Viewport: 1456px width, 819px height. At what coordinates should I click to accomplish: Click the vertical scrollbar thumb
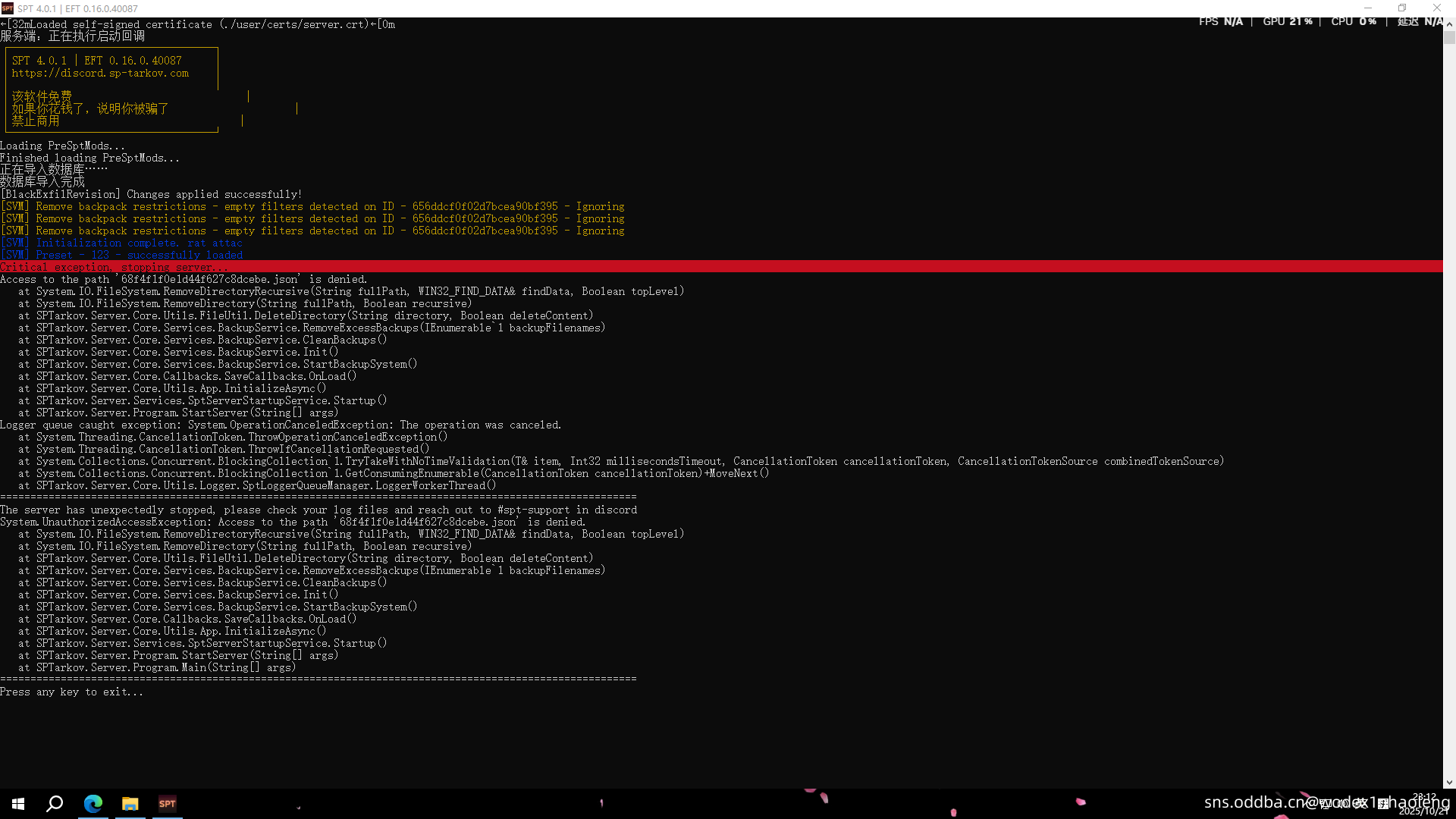[1449, 38]
